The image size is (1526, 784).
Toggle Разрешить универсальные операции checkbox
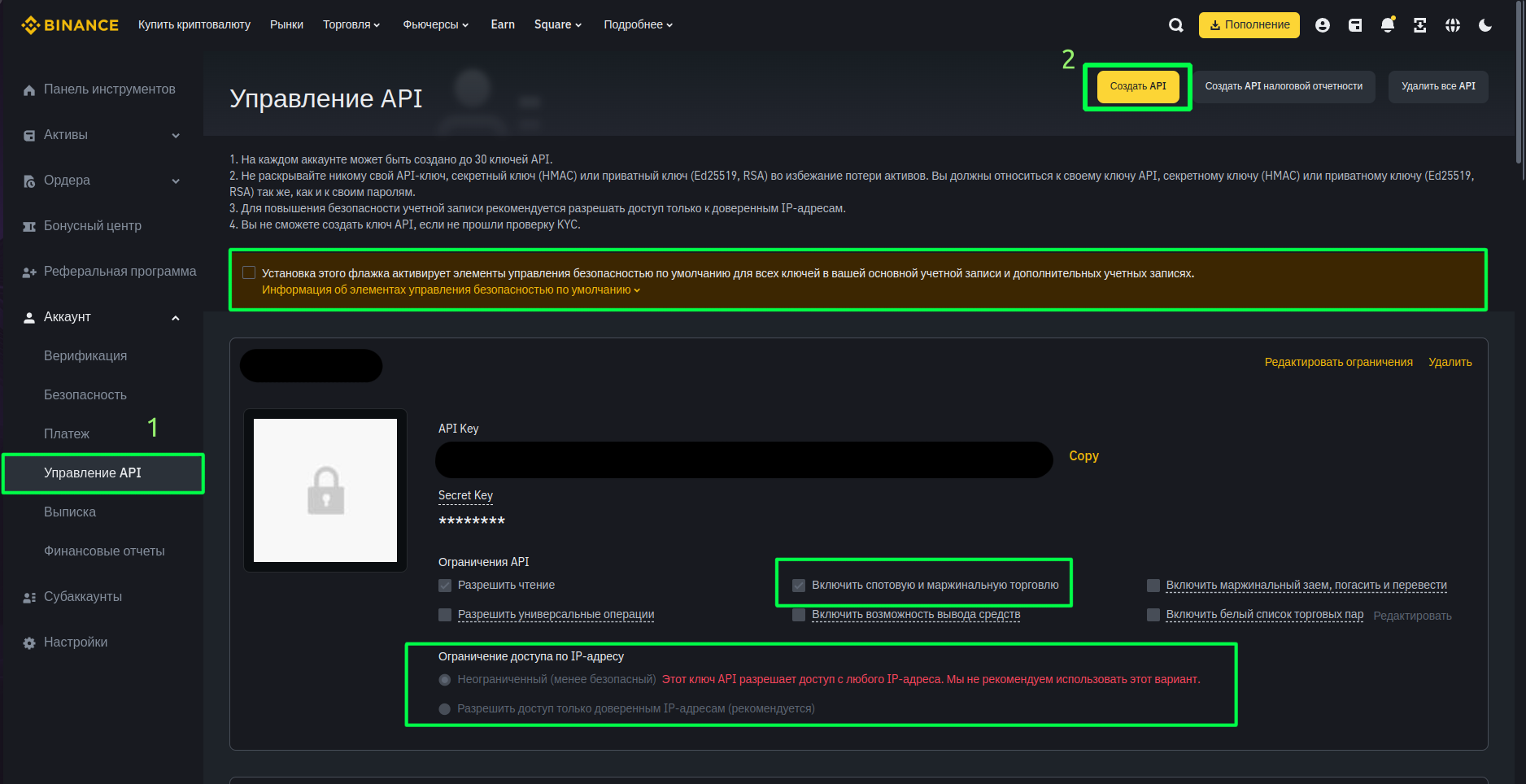click(445, 615)
